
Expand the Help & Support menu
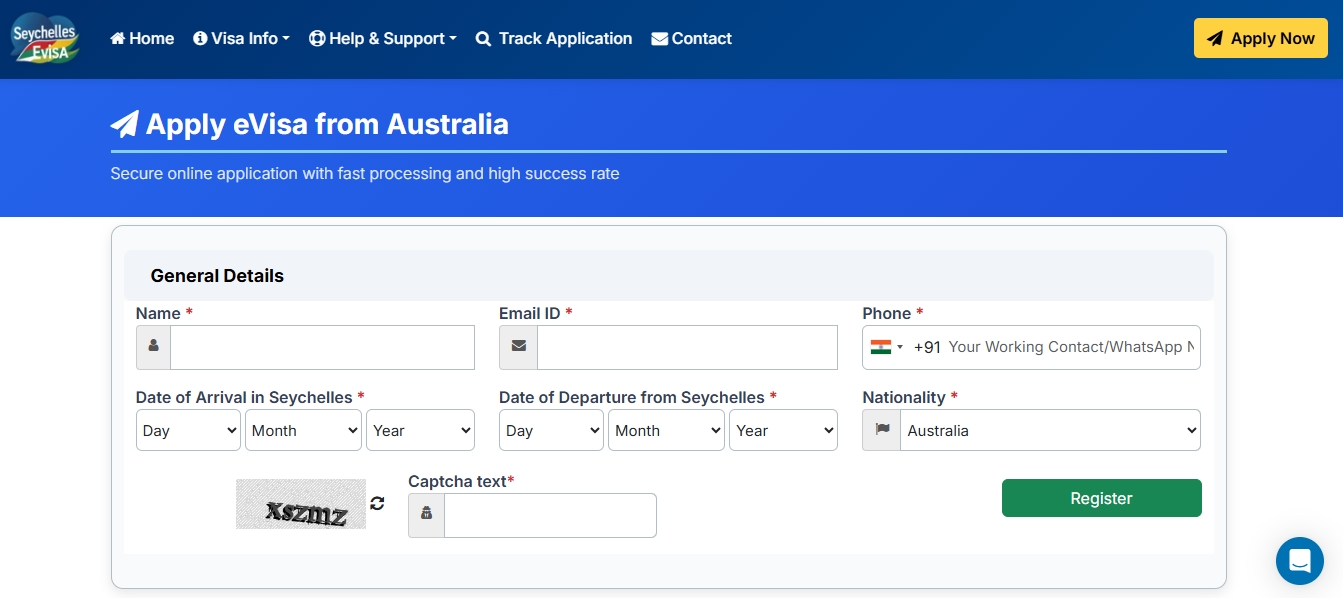point(383,38)
